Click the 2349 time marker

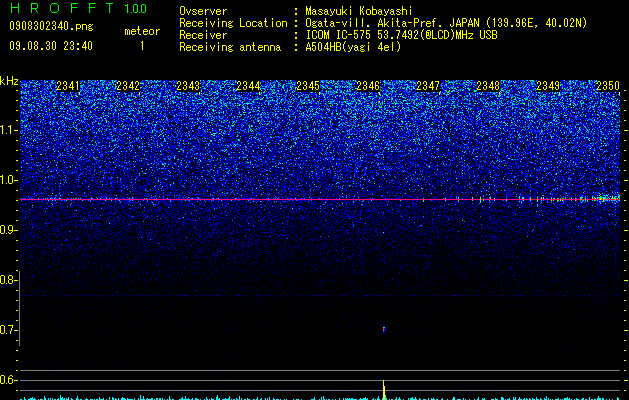click(548, 86)
